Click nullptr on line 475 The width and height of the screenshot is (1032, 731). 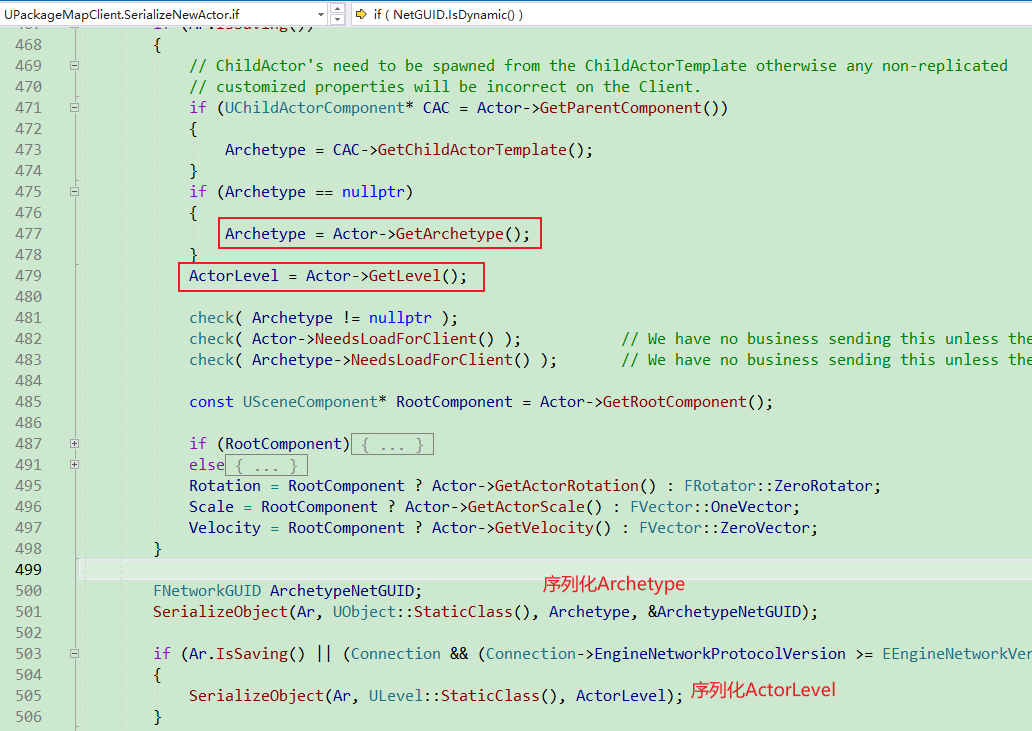pyautogui.click(x=373, y=192)
